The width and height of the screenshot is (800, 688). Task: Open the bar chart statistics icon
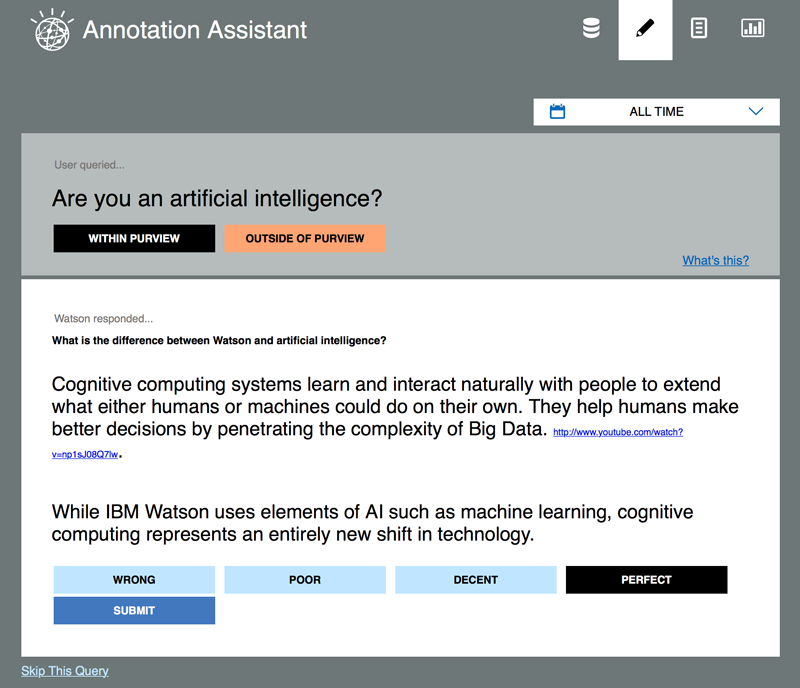[752, 29]
